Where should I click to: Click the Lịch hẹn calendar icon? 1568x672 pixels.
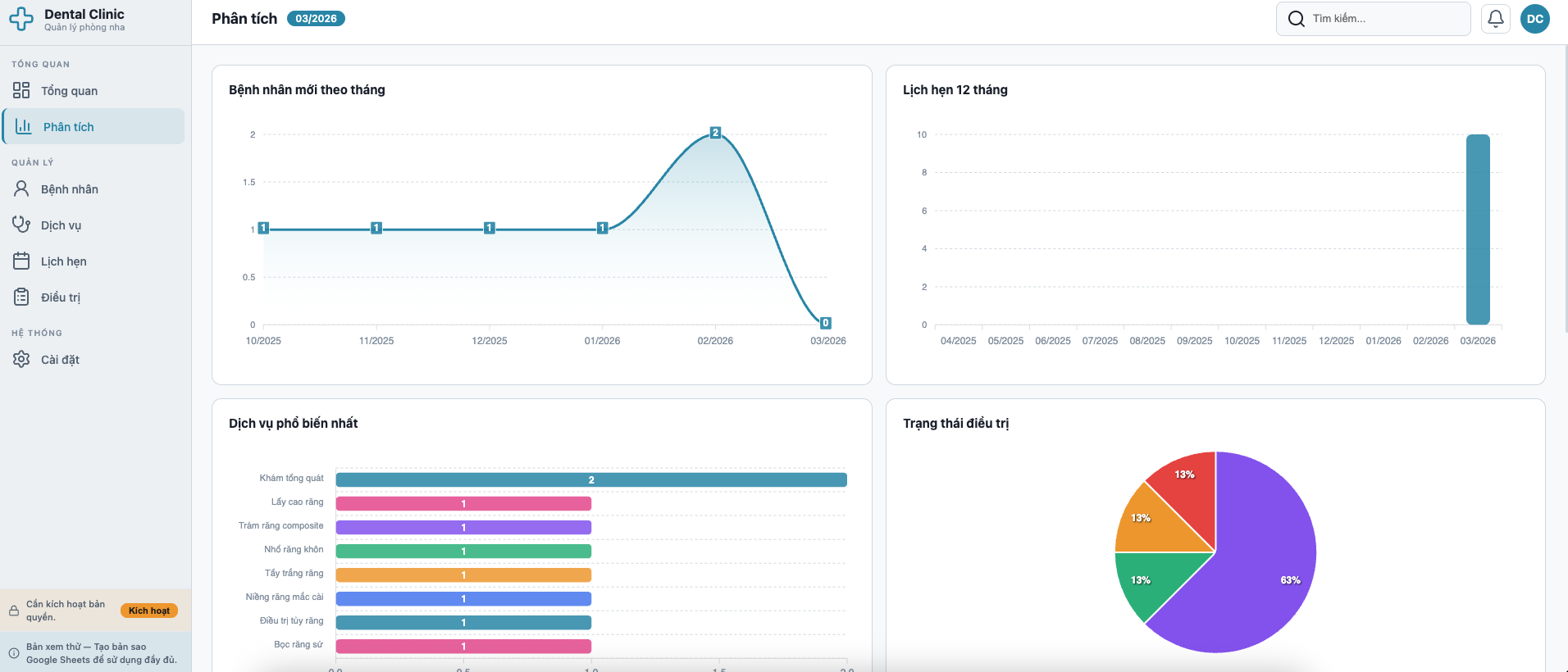coord(21,261)
